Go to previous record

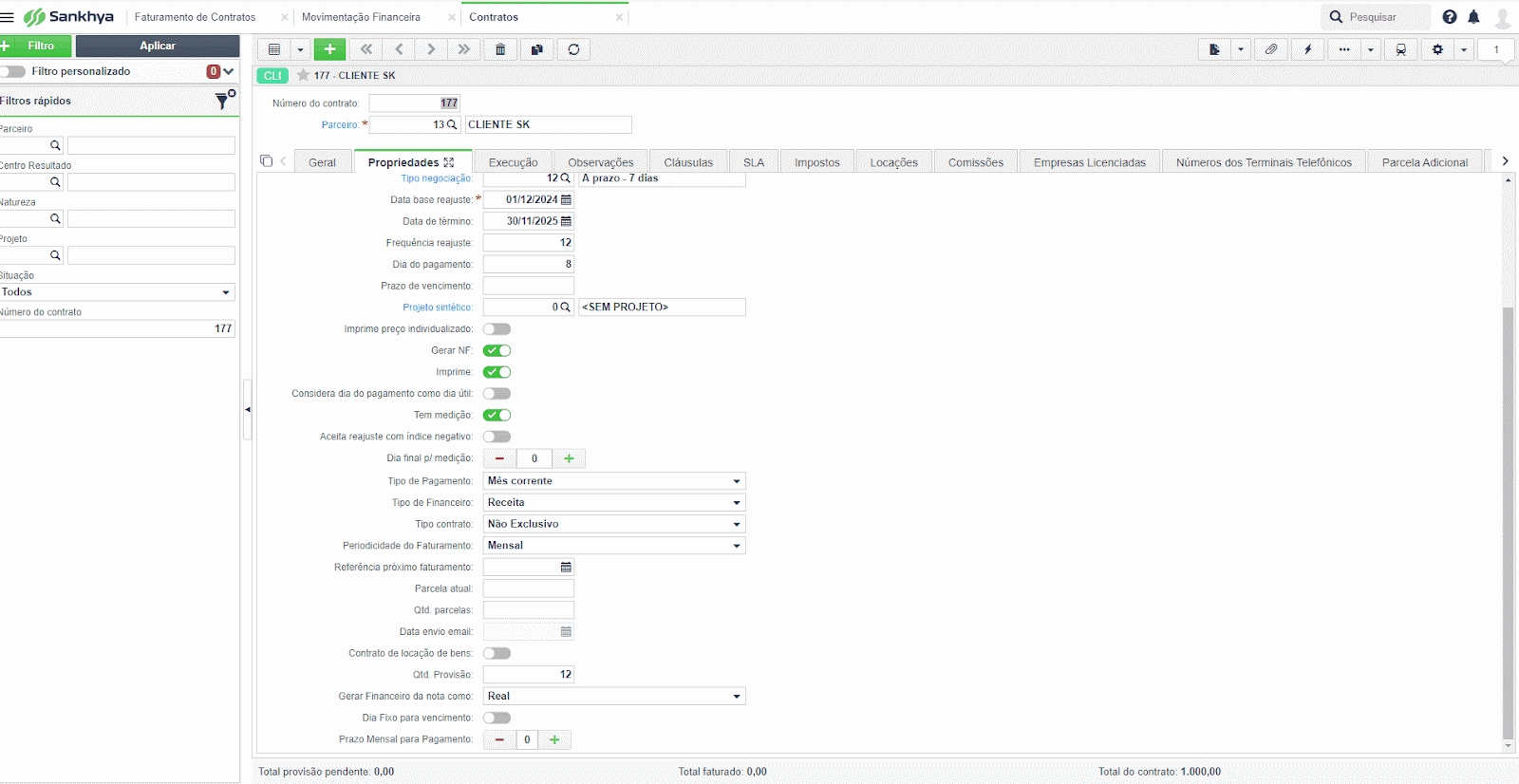399,49
